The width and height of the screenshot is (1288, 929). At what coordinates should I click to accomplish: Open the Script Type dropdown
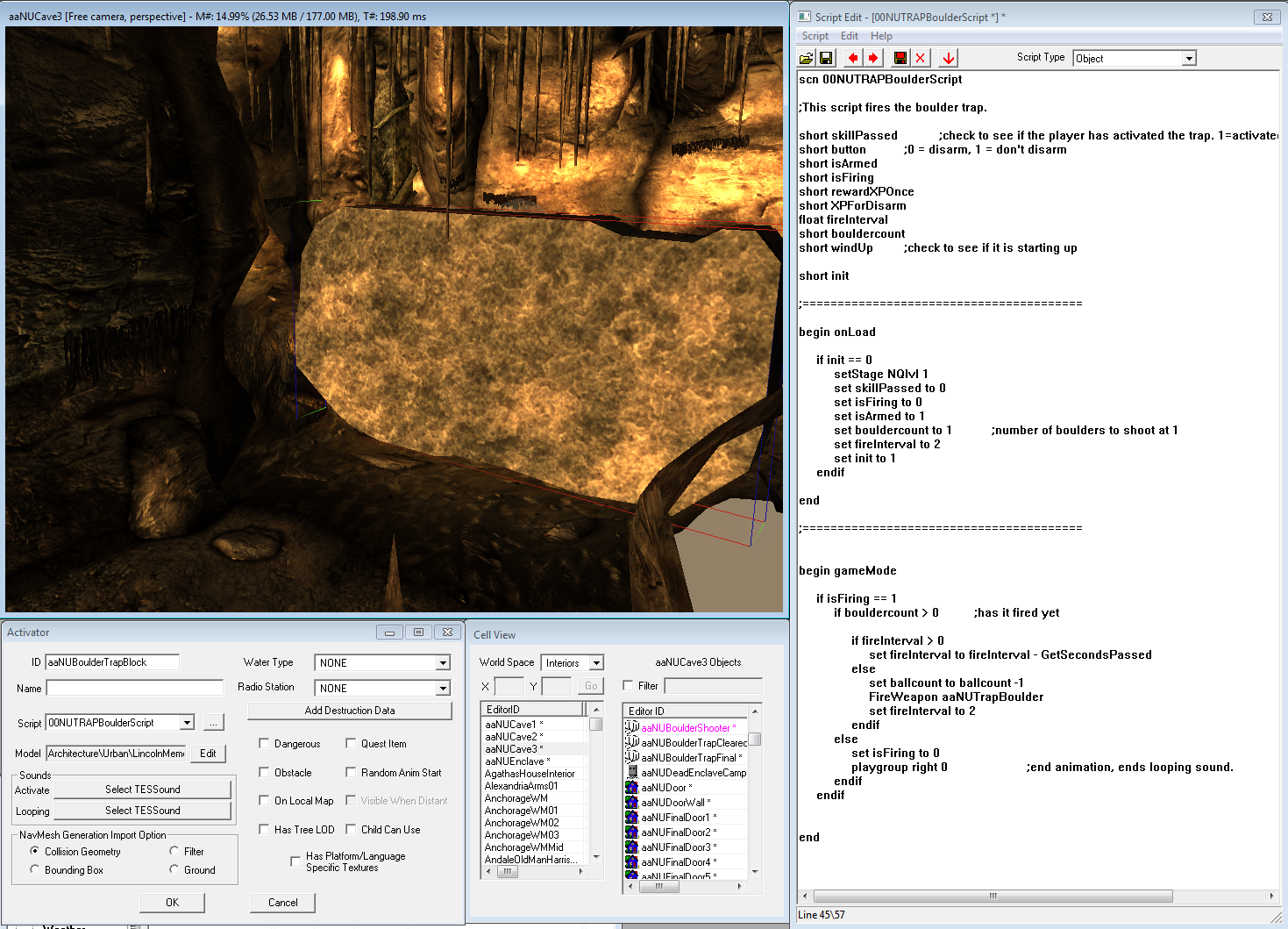1189,59
